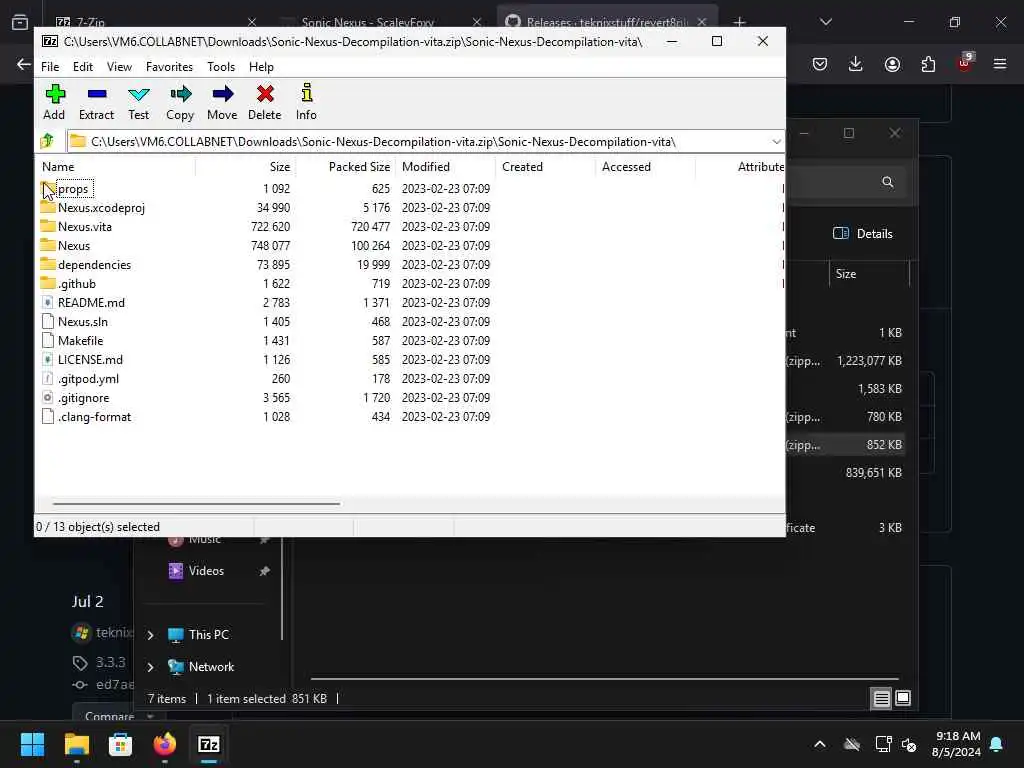Click the search icon in File Explorer
The image size is (1024, 768).
(888, 182)
